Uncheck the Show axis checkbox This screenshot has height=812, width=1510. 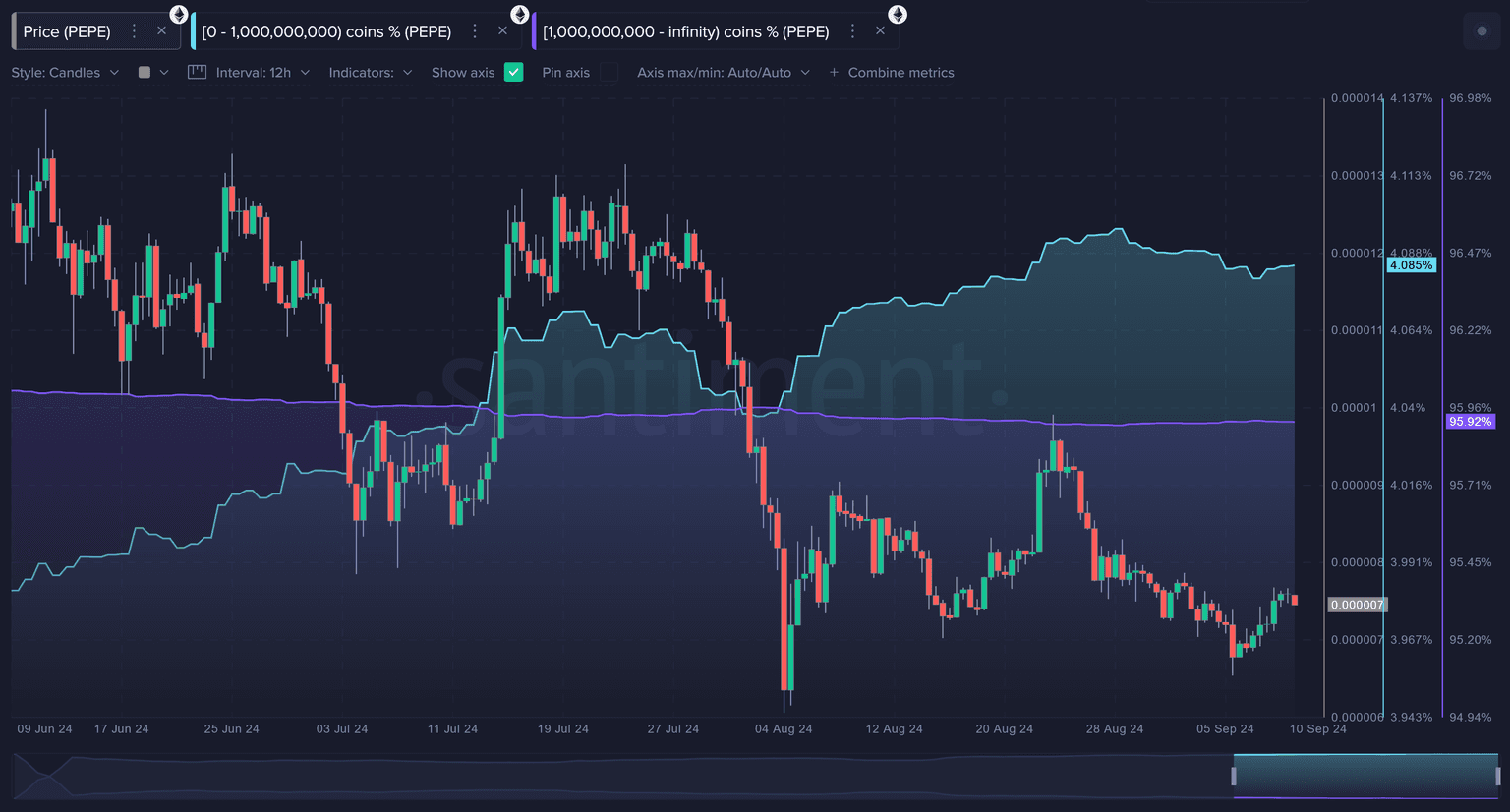(x=513, y=72)
